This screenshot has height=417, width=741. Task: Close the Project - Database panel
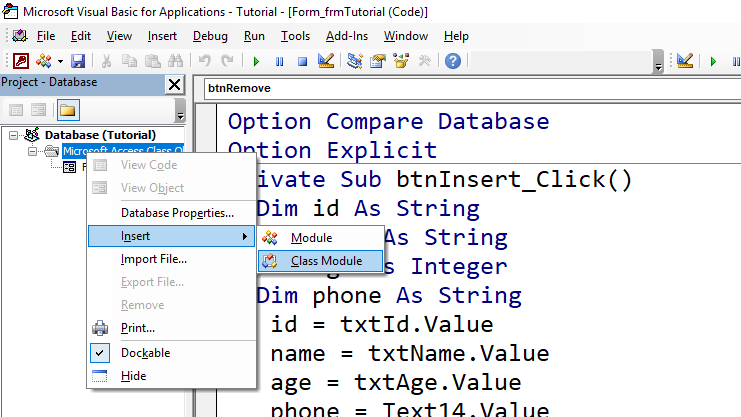174,85
